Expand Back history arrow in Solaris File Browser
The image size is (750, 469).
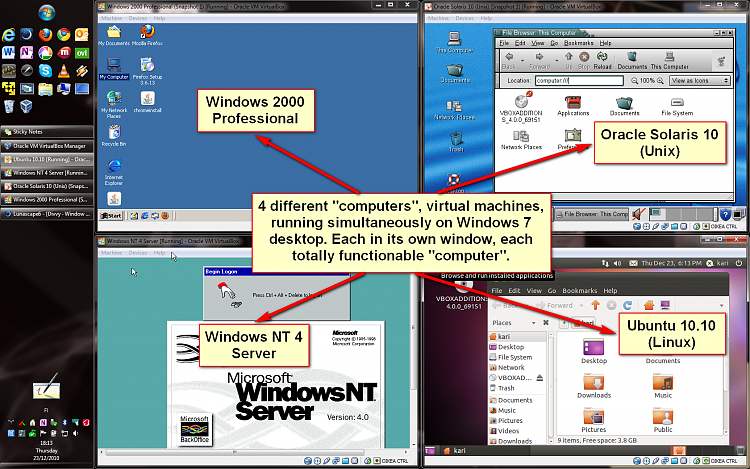522,61
